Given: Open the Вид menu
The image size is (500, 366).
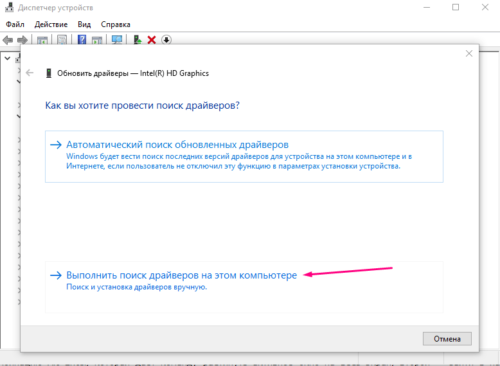Looking at the screenshot, I should pyautogui.click(x=84, y=24).
